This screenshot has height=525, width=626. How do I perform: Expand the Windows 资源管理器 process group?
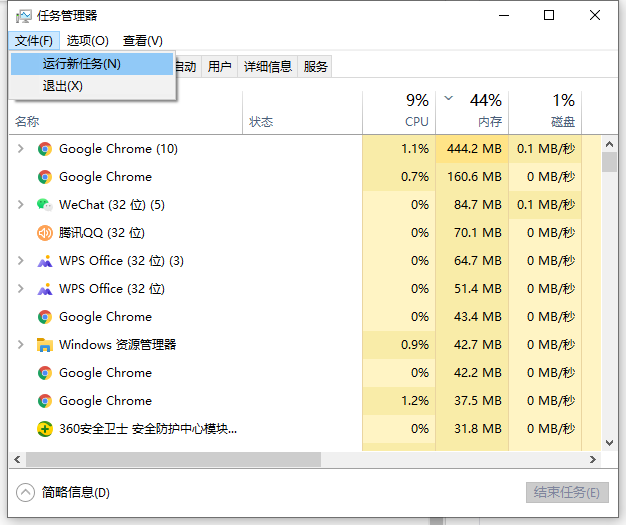[21, 345]
